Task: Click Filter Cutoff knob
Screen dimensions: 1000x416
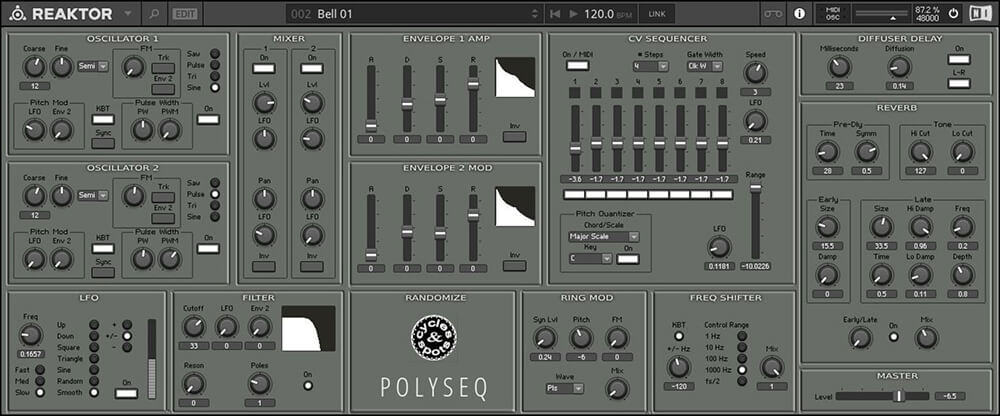Action: pyautogui.click(x=194, y=327)
